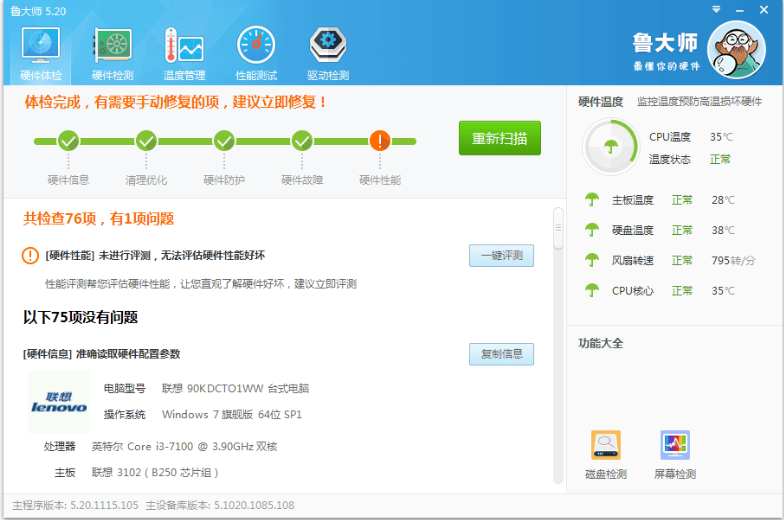The image size is (784, 520).
Task: Click the 功能大全 section heading
Action: coord(600,344)
